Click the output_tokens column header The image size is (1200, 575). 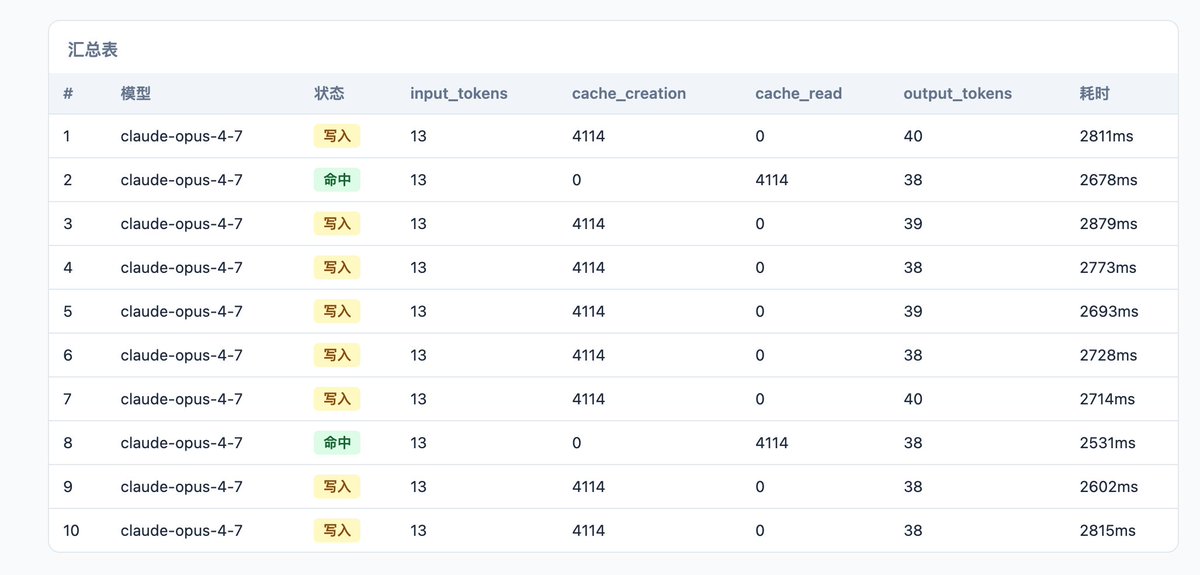pyautogui.click(x=958, y=93)
